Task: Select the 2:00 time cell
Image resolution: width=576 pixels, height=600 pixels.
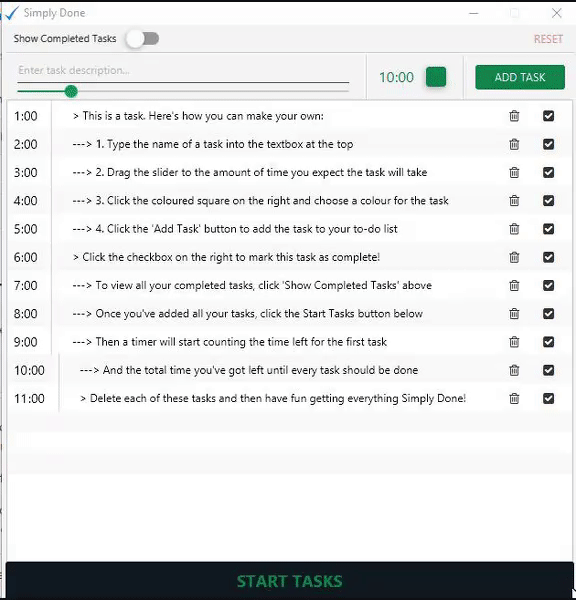Action: point(26,144)
